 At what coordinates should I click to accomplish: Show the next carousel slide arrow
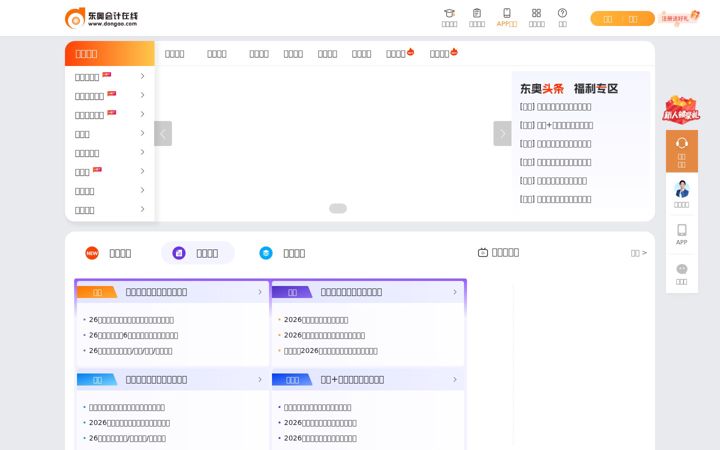tap(502, 134)
